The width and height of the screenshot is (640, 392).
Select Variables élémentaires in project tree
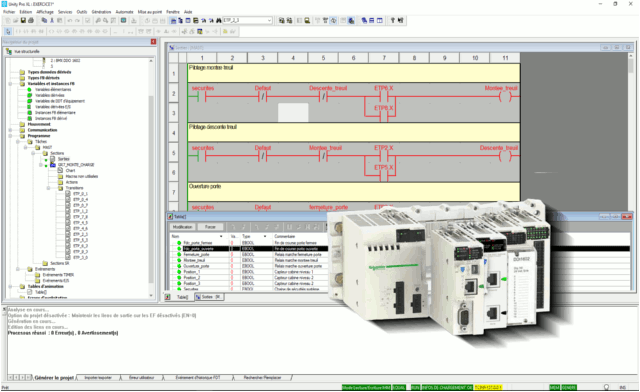tap(53, 89)
